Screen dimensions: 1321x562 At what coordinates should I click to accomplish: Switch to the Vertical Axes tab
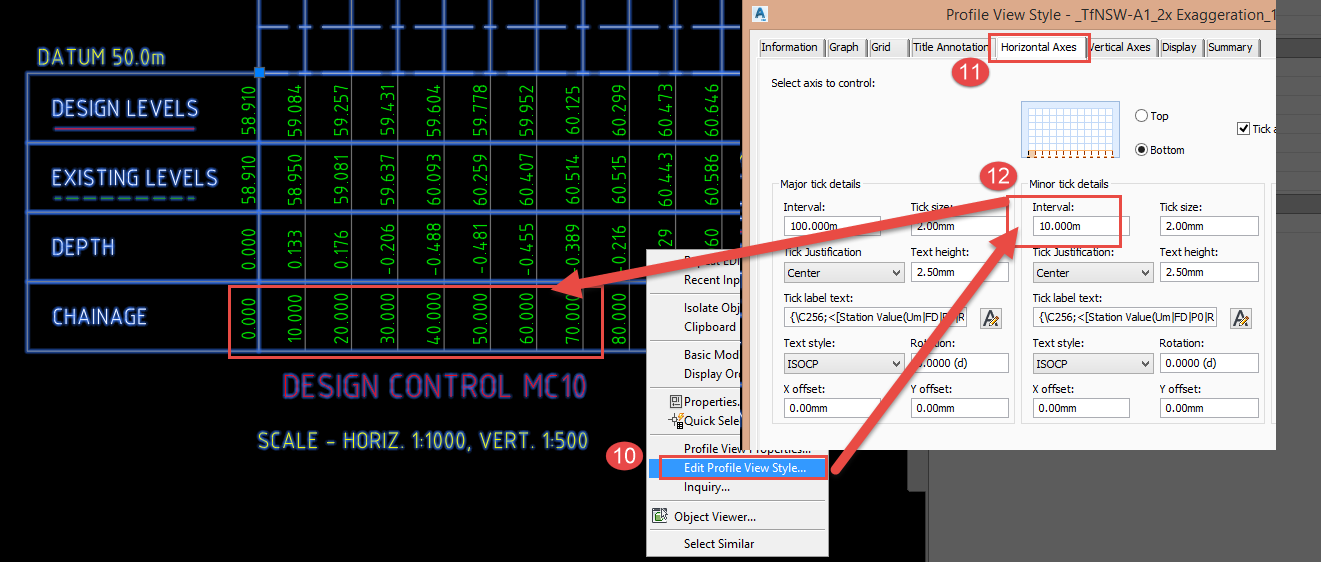(1120, 47)
